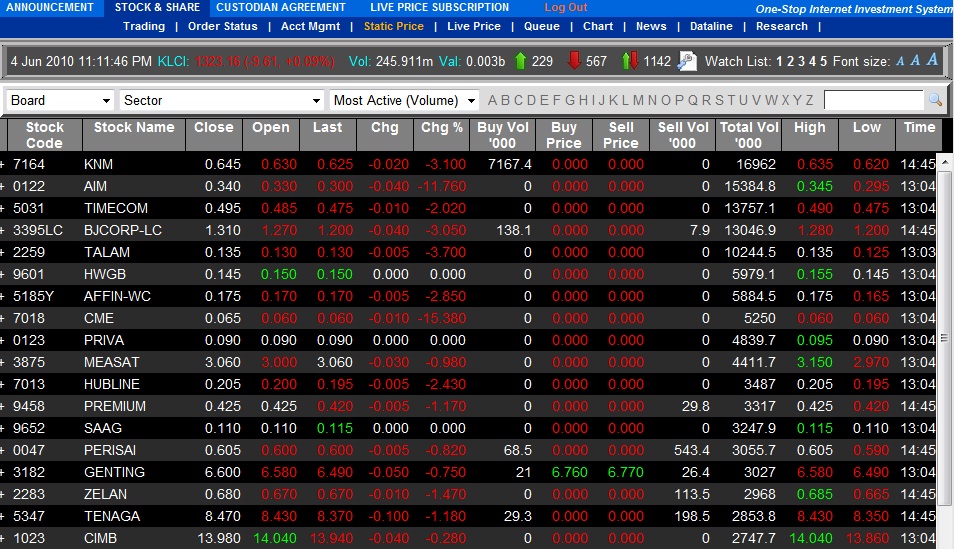Click stock name BJCORP-LC
The image size is (954, 549).
[x=123, y=230]
